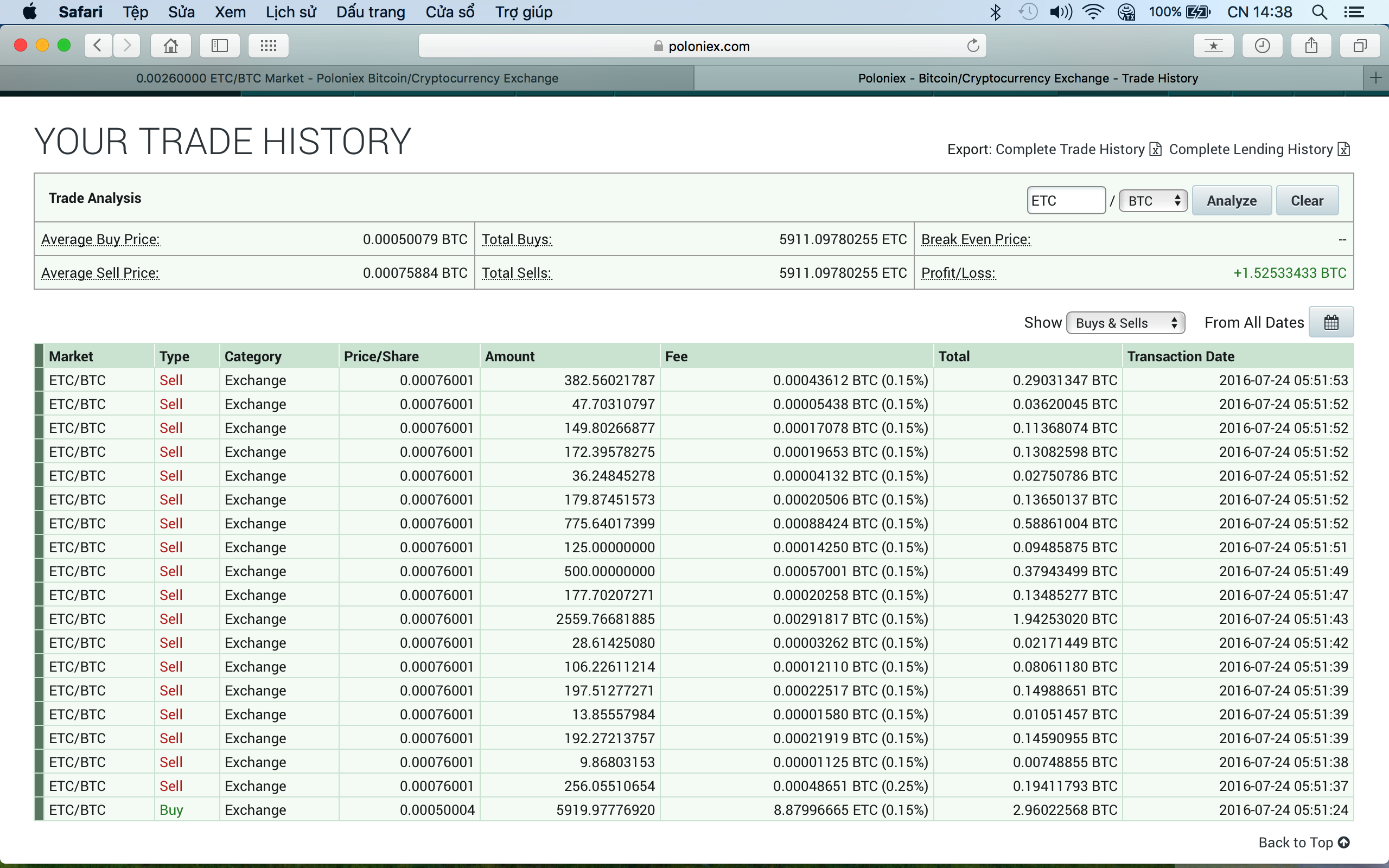This screenshot has height=868, width=1389.
Task: Click the home page icon
Action: 170,46
